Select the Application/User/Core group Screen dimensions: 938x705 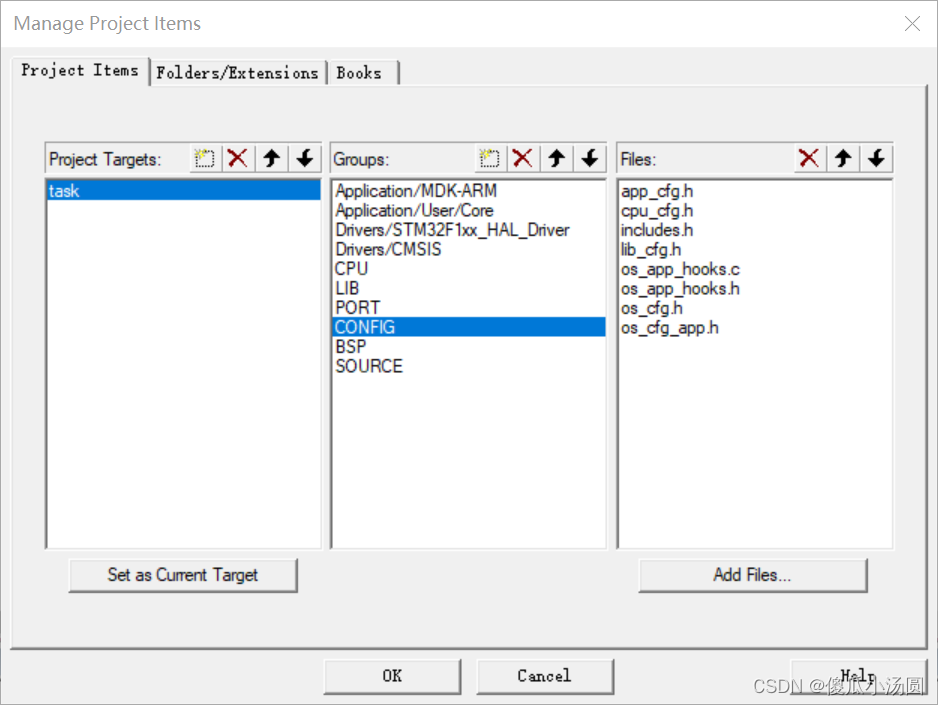[x=469, y=210]
